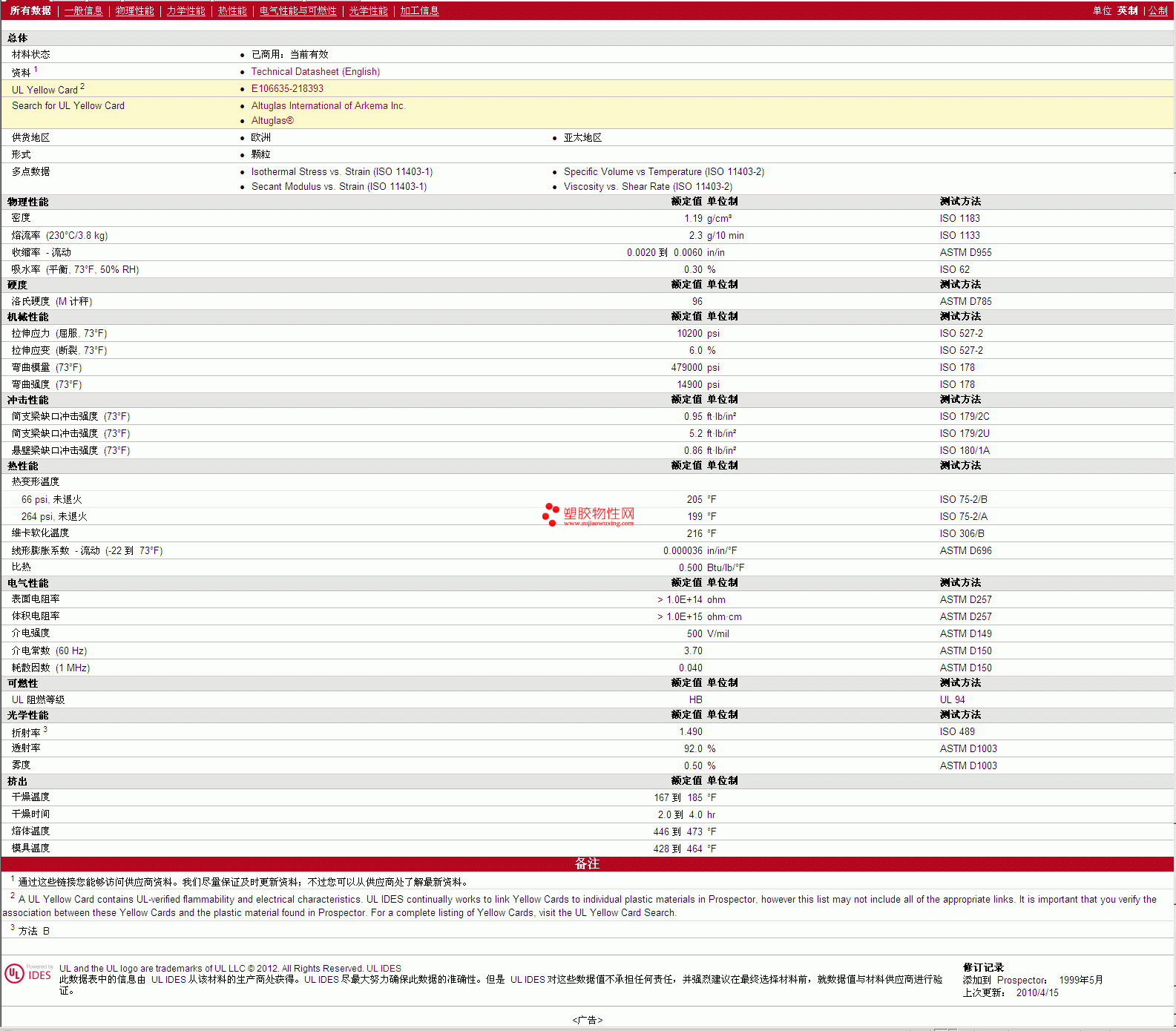Click the 弯曲强度 (73°F) label

[x=47, y=384]
